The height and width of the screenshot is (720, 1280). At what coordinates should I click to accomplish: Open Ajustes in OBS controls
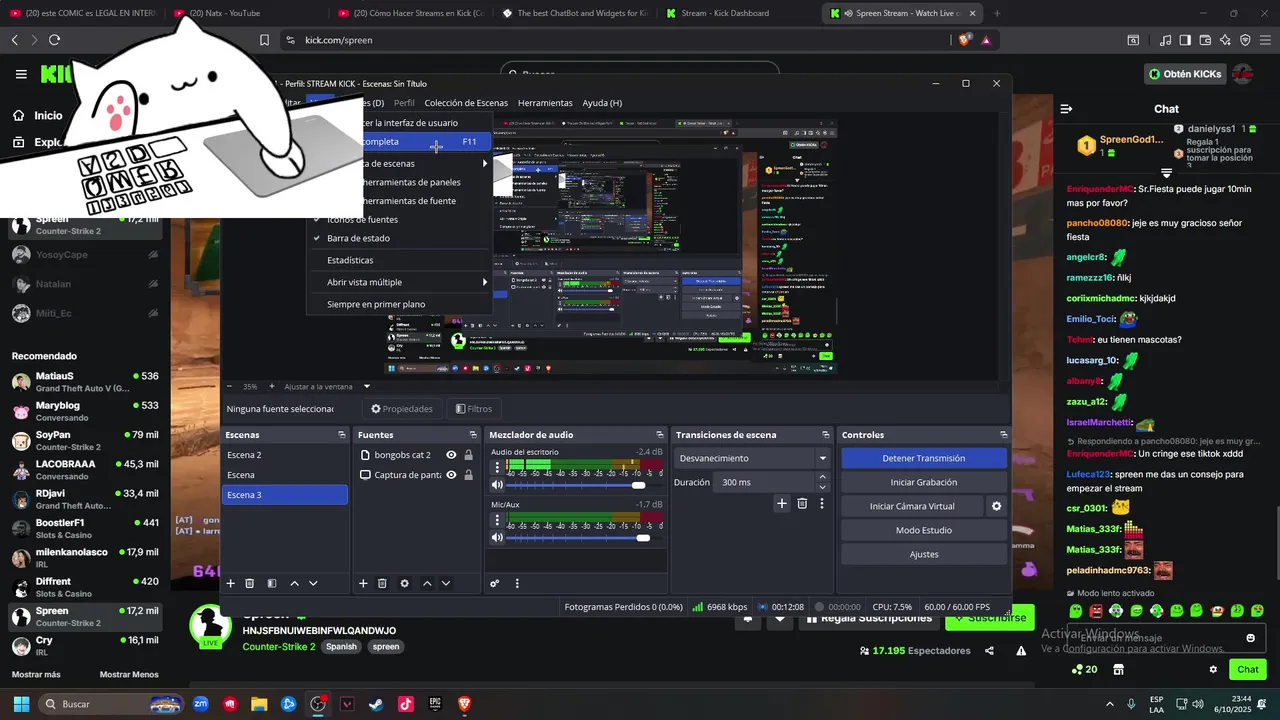(x=924, y=554)
